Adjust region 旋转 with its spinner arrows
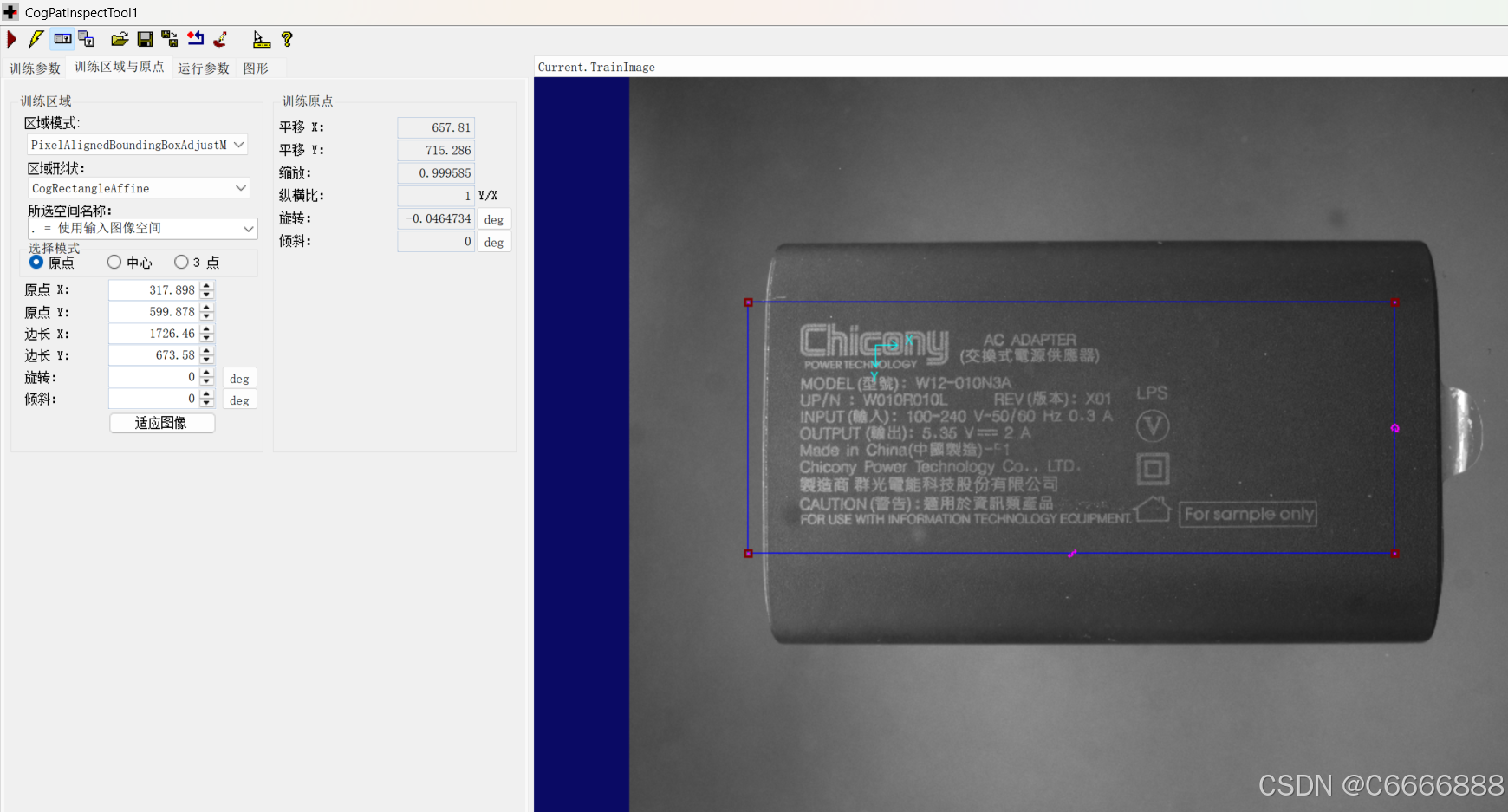The width and height of the screenshot is (1508, 812). click(x=207, y=377)
